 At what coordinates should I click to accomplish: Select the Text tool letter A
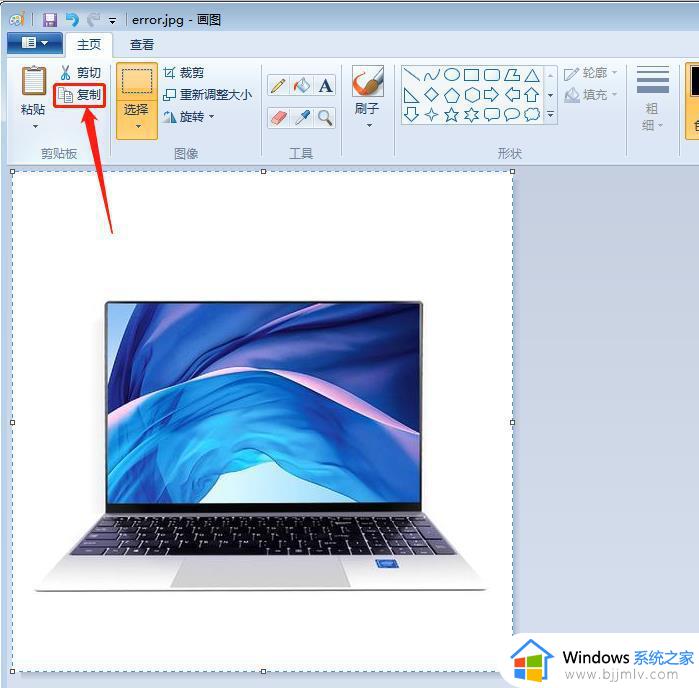[325, 85]
